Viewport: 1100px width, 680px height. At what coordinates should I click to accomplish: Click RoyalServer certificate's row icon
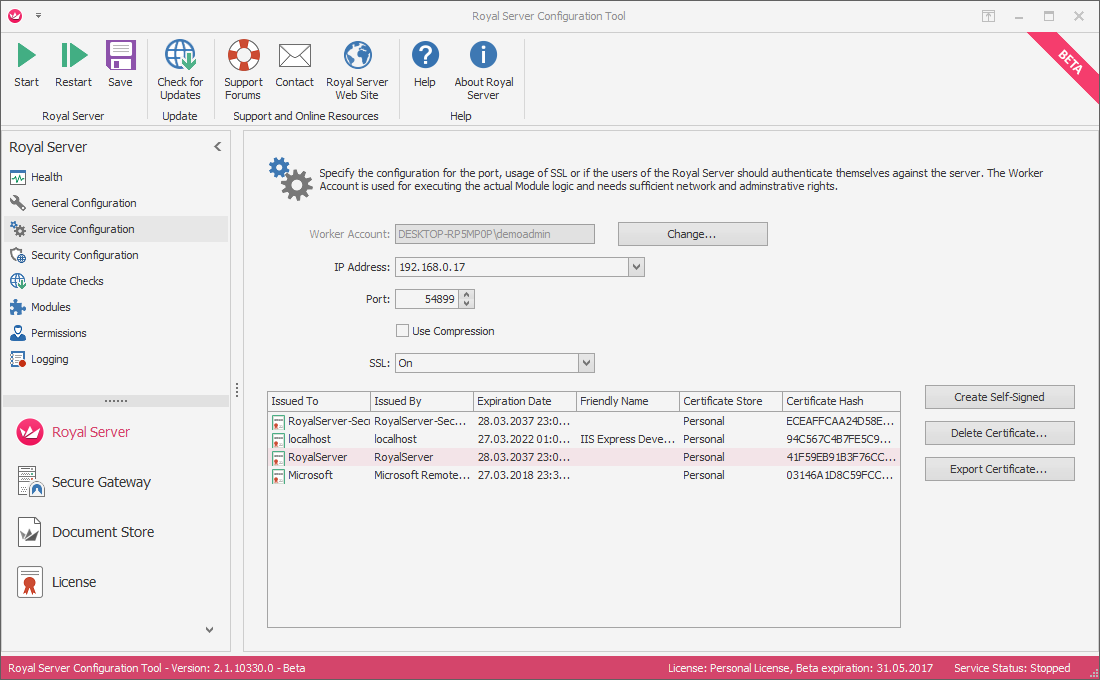[x=279, y=458]
